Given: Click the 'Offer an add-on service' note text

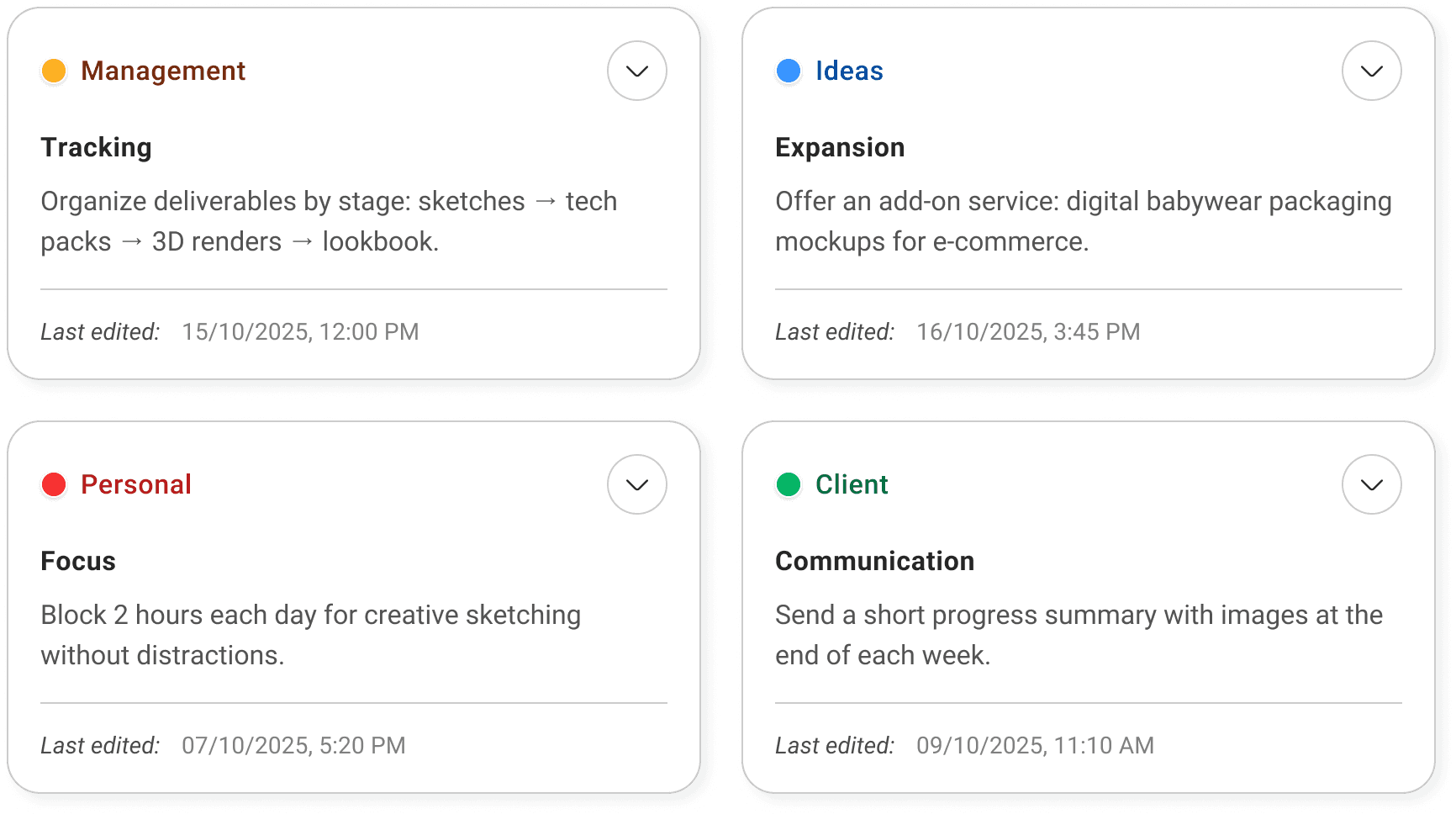Looking at the screenshot, I should [x=1083, y=221].
